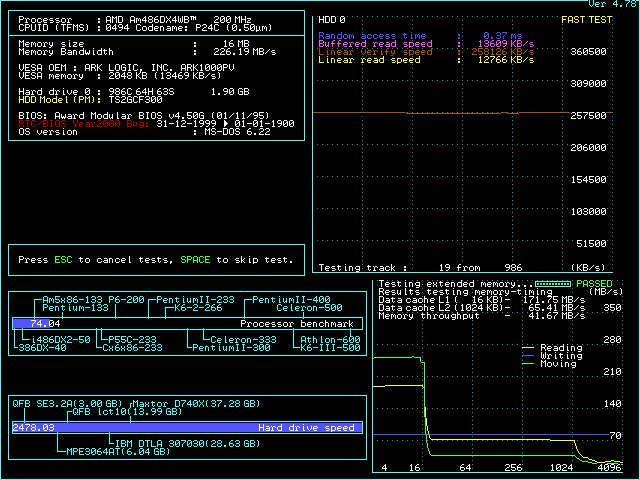Click the Celeron-500 benchmark marker
The image size is (640, 480).
(x=309, y=308)
